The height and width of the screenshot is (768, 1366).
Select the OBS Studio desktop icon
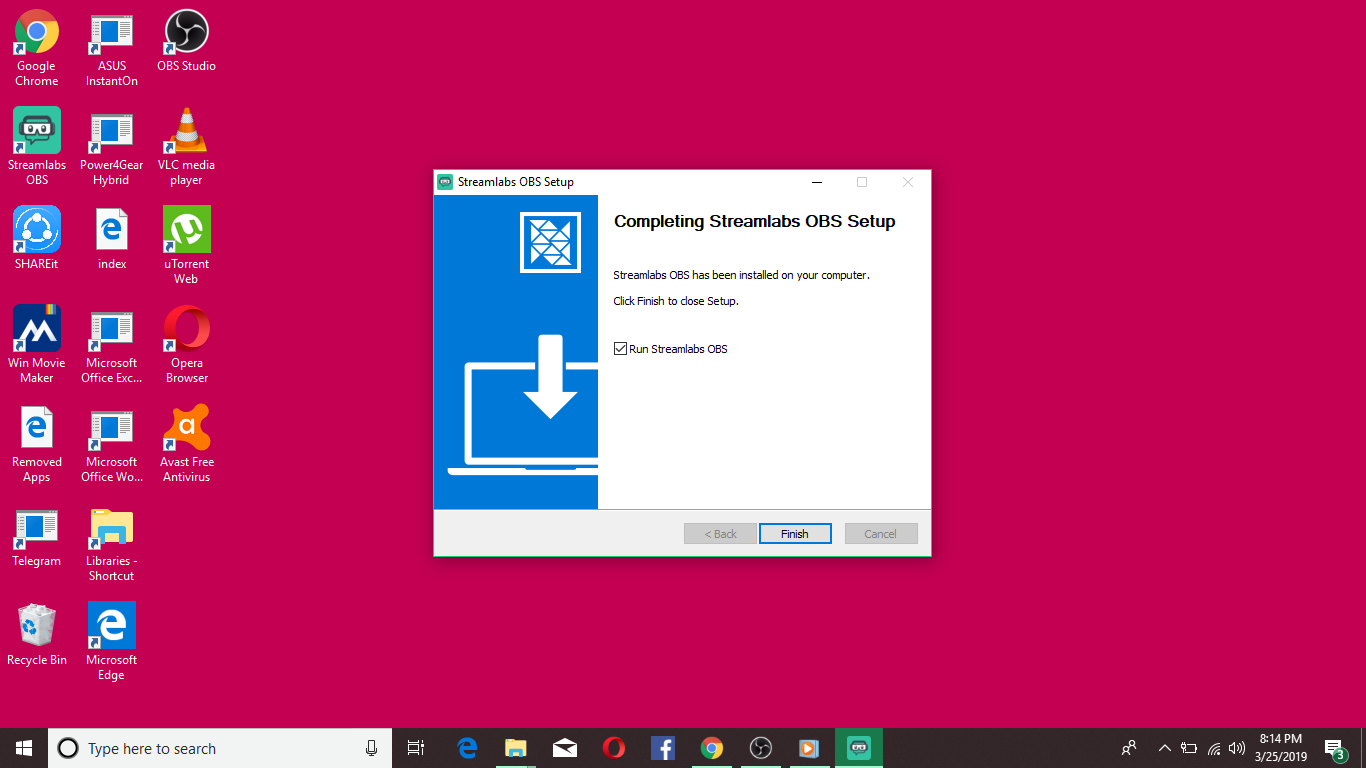pyautogui.click(x=186, y=41)
